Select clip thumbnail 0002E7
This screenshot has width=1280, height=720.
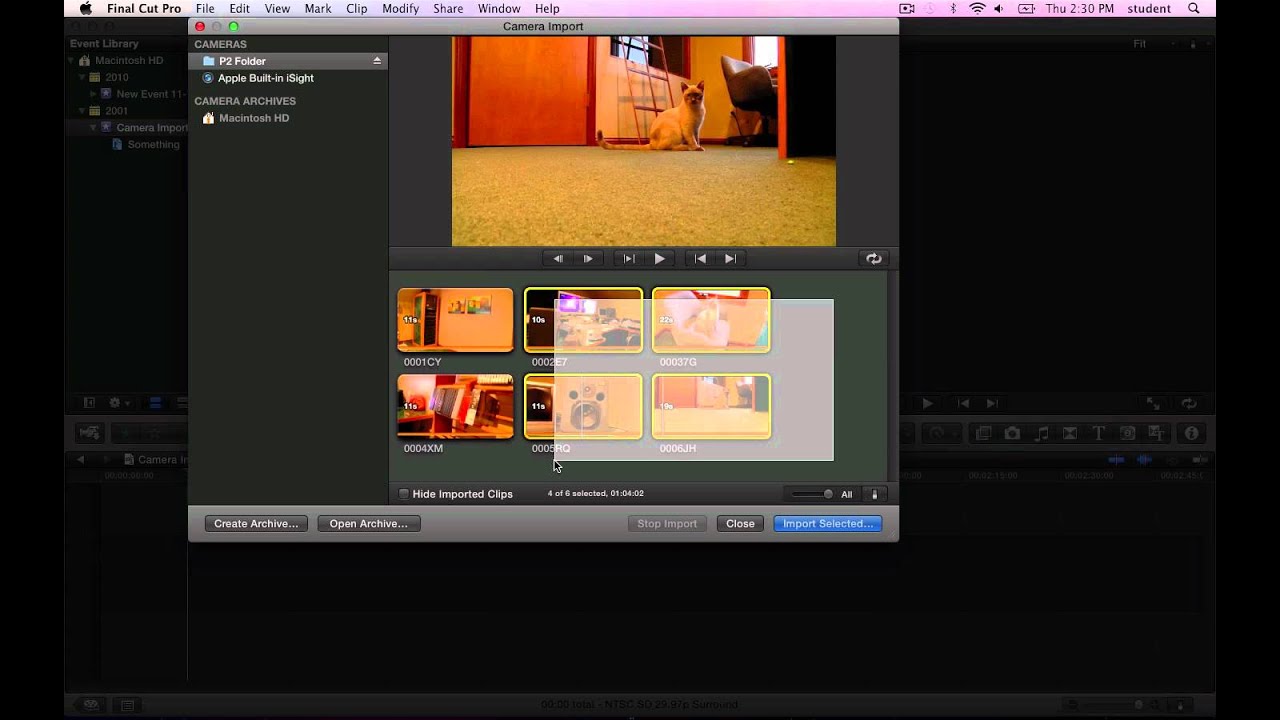point(583,320)
